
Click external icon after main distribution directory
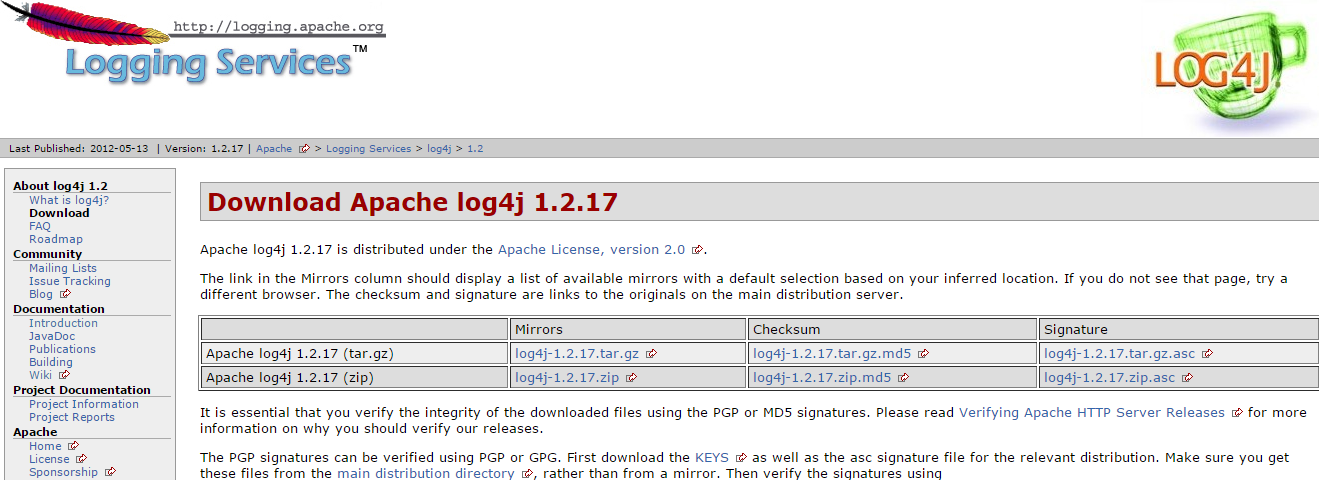[x=526, y=474]
